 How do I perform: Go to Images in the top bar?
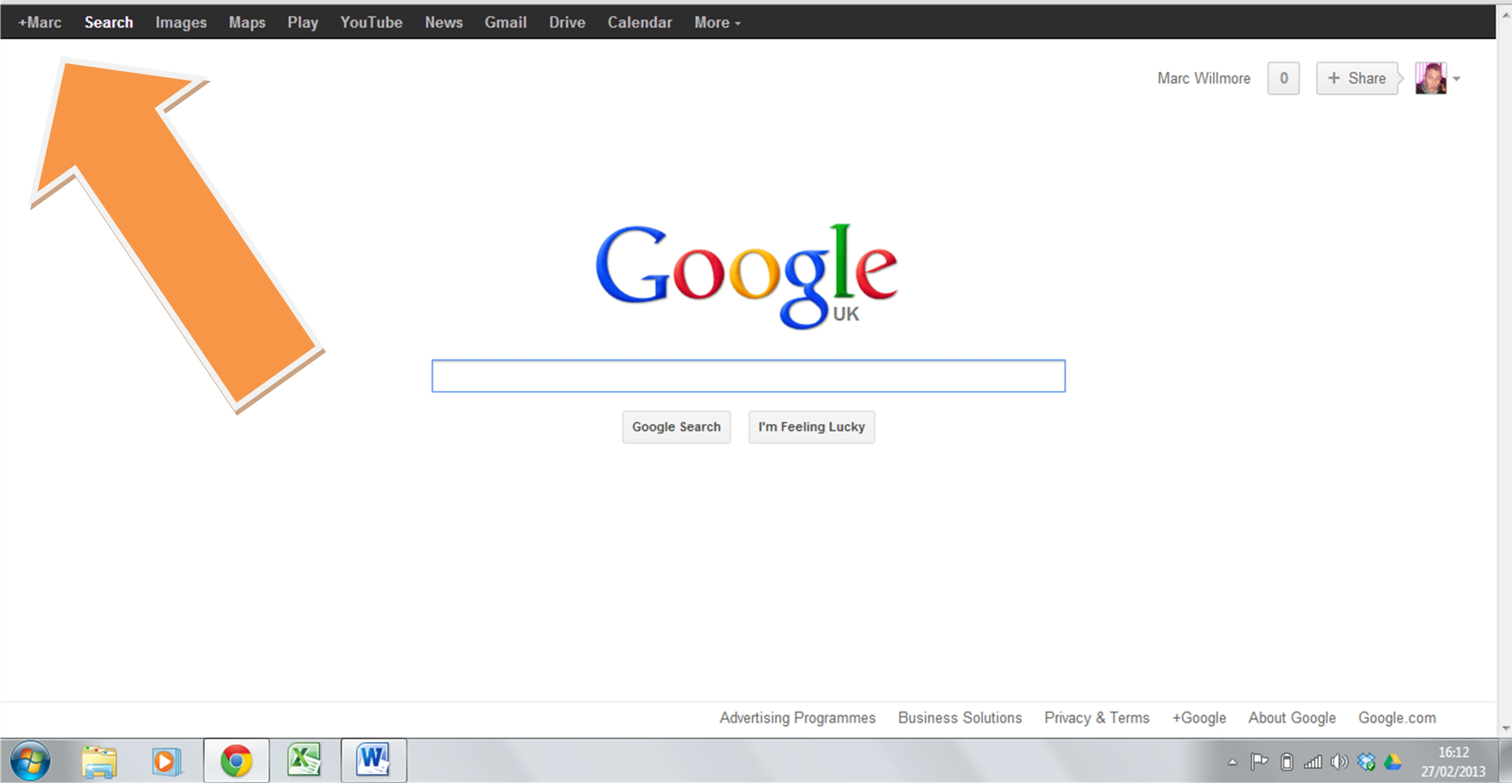pos(181,22)
